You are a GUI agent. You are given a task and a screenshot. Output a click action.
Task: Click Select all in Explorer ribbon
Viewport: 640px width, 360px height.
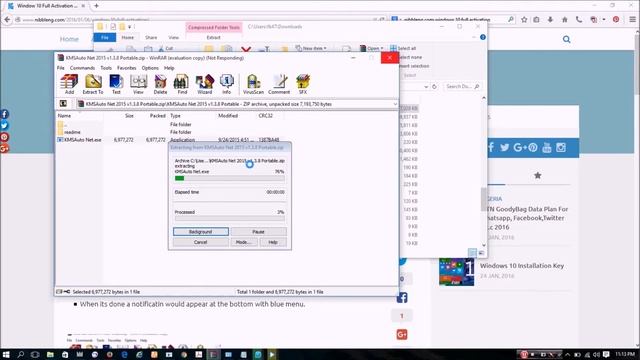[403, 48]
